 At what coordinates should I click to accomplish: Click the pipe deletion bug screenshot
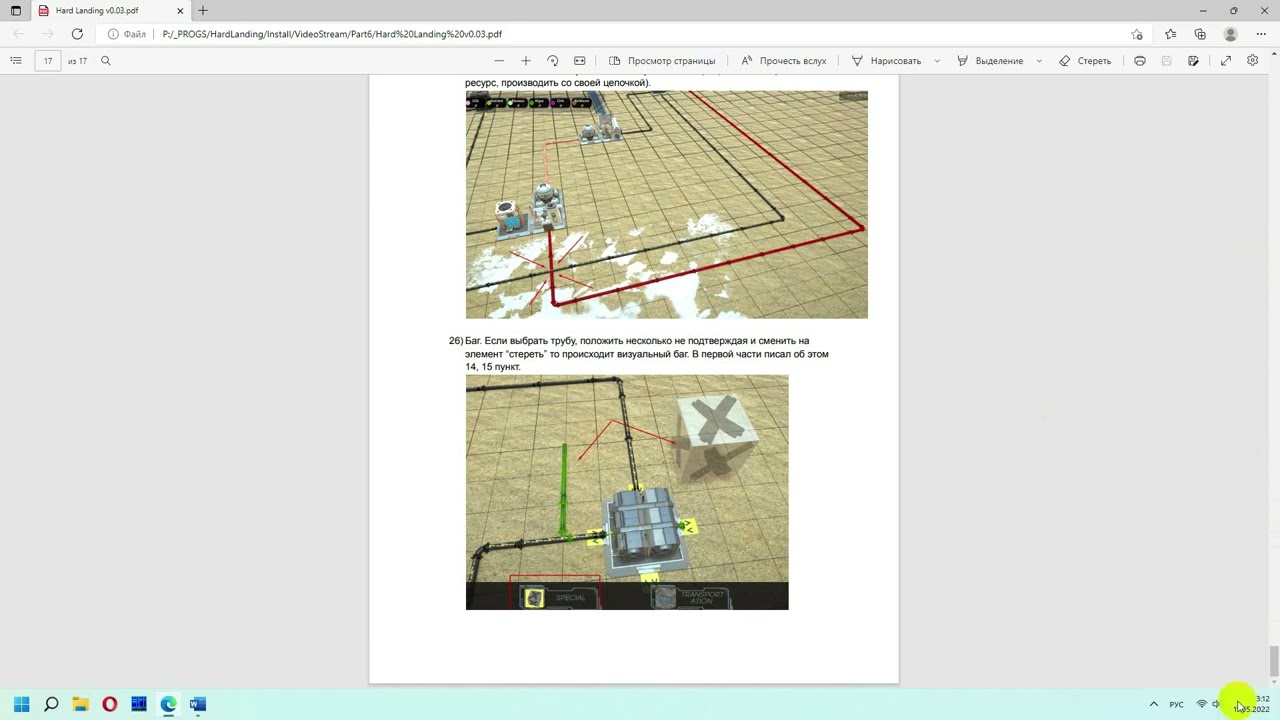point(627,492)
